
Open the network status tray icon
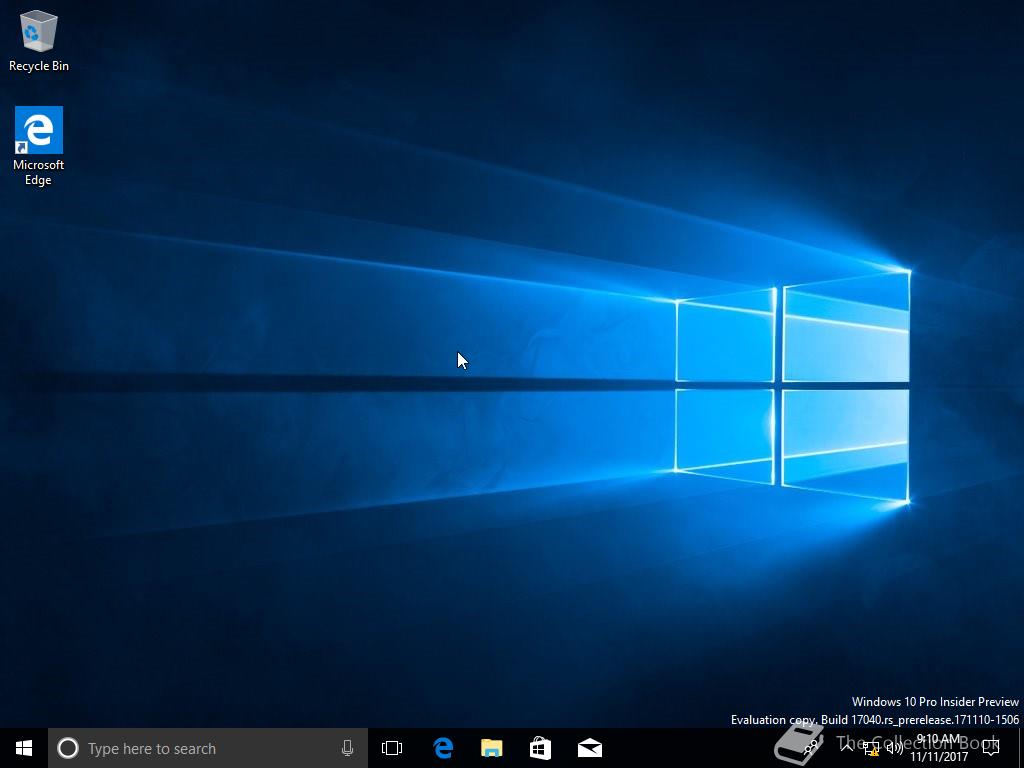(x=871, y=748)
